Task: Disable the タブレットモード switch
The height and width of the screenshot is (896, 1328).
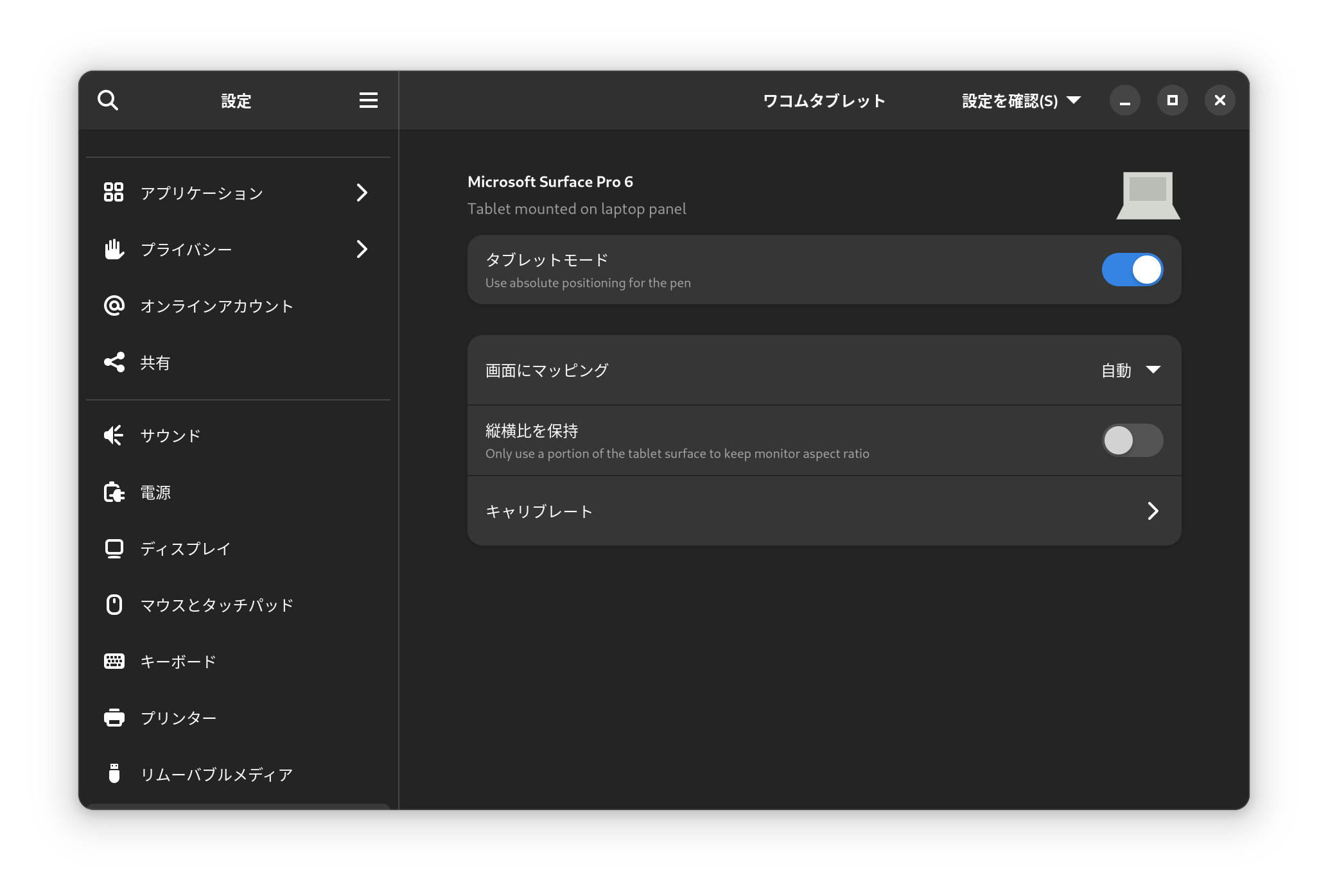Action: 1132,270
